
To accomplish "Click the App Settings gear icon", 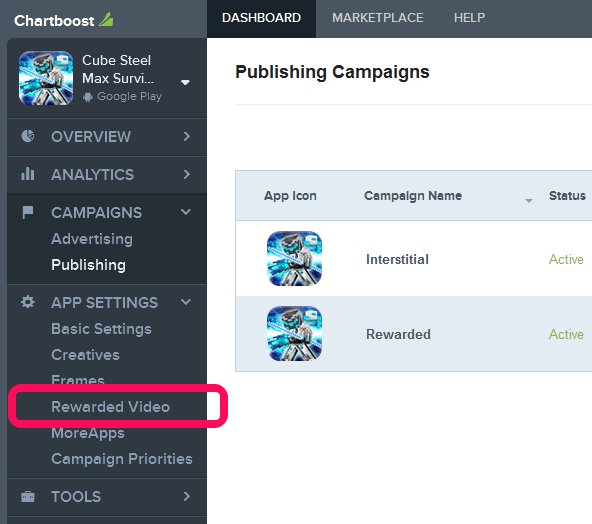I will click(x=28, y=302).
